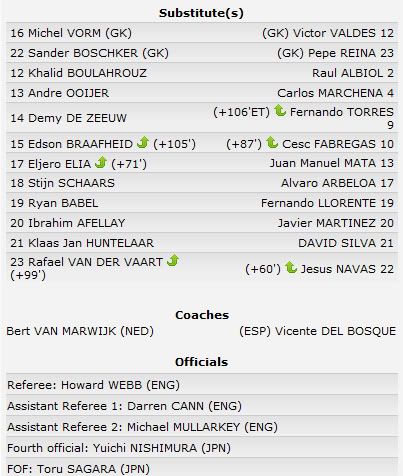Viewport: 403px width, 476px height.
Task: Click the Assistant Referee 2: Michael MULLARKEY row
Action: click(202, 427)
